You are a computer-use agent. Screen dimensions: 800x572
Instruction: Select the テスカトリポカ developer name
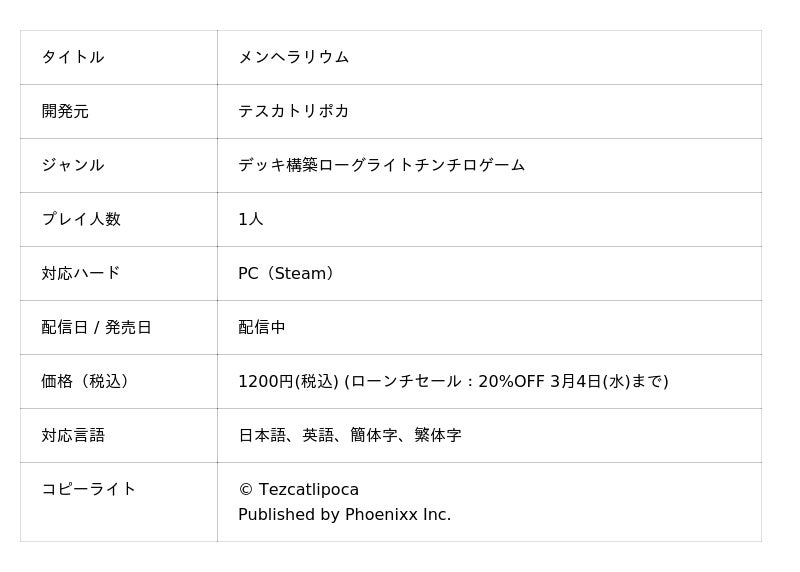pos(293,111)
